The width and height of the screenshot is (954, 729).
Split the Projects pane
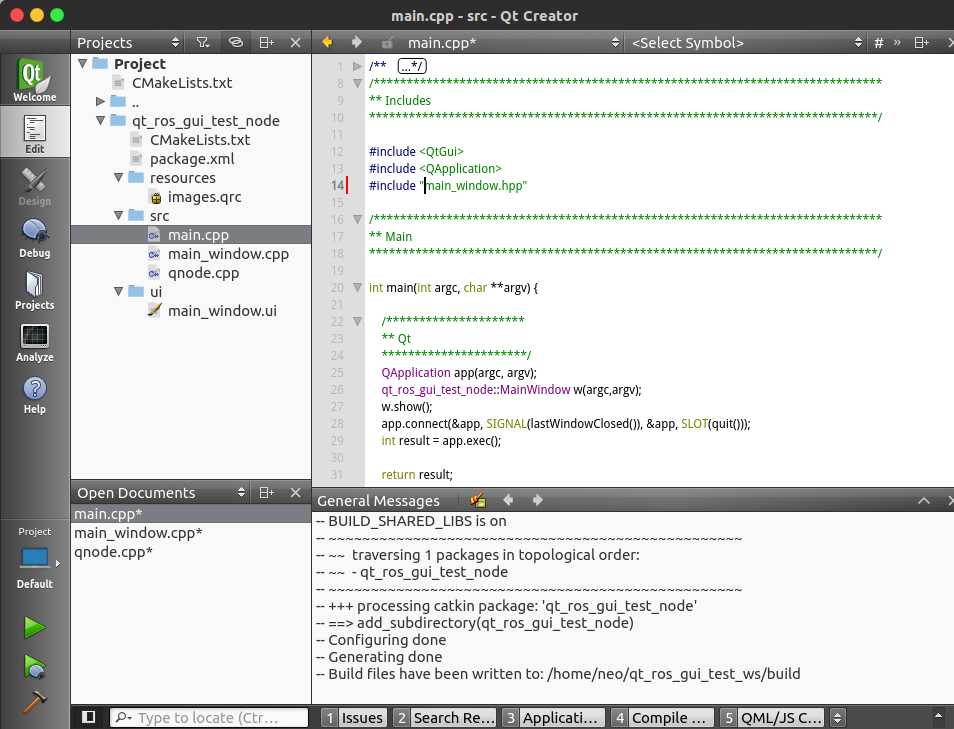pos(266,43)
